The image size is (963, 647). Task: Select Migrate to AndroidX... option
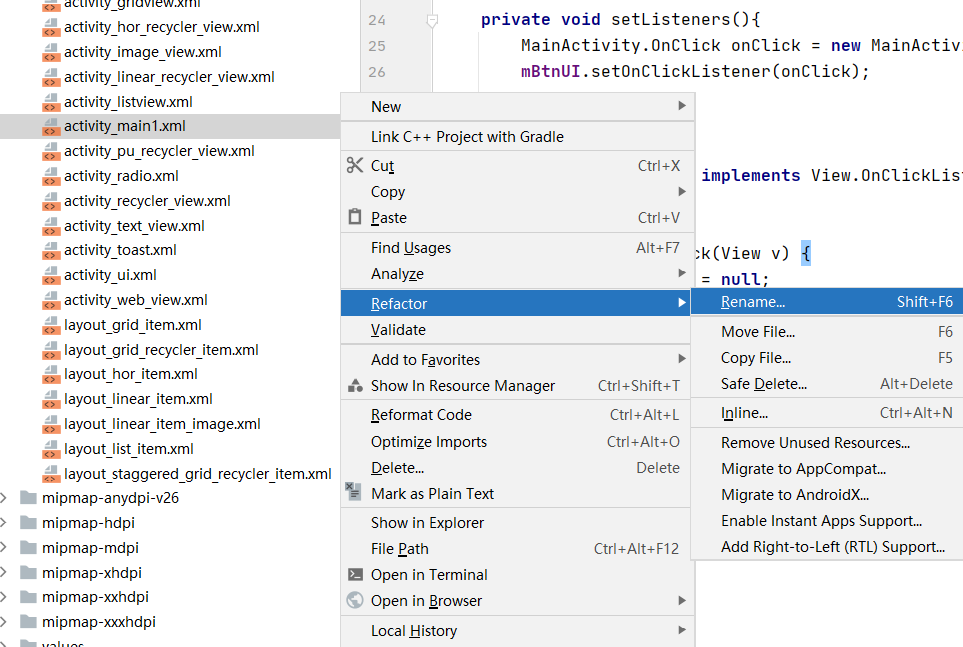795,495
